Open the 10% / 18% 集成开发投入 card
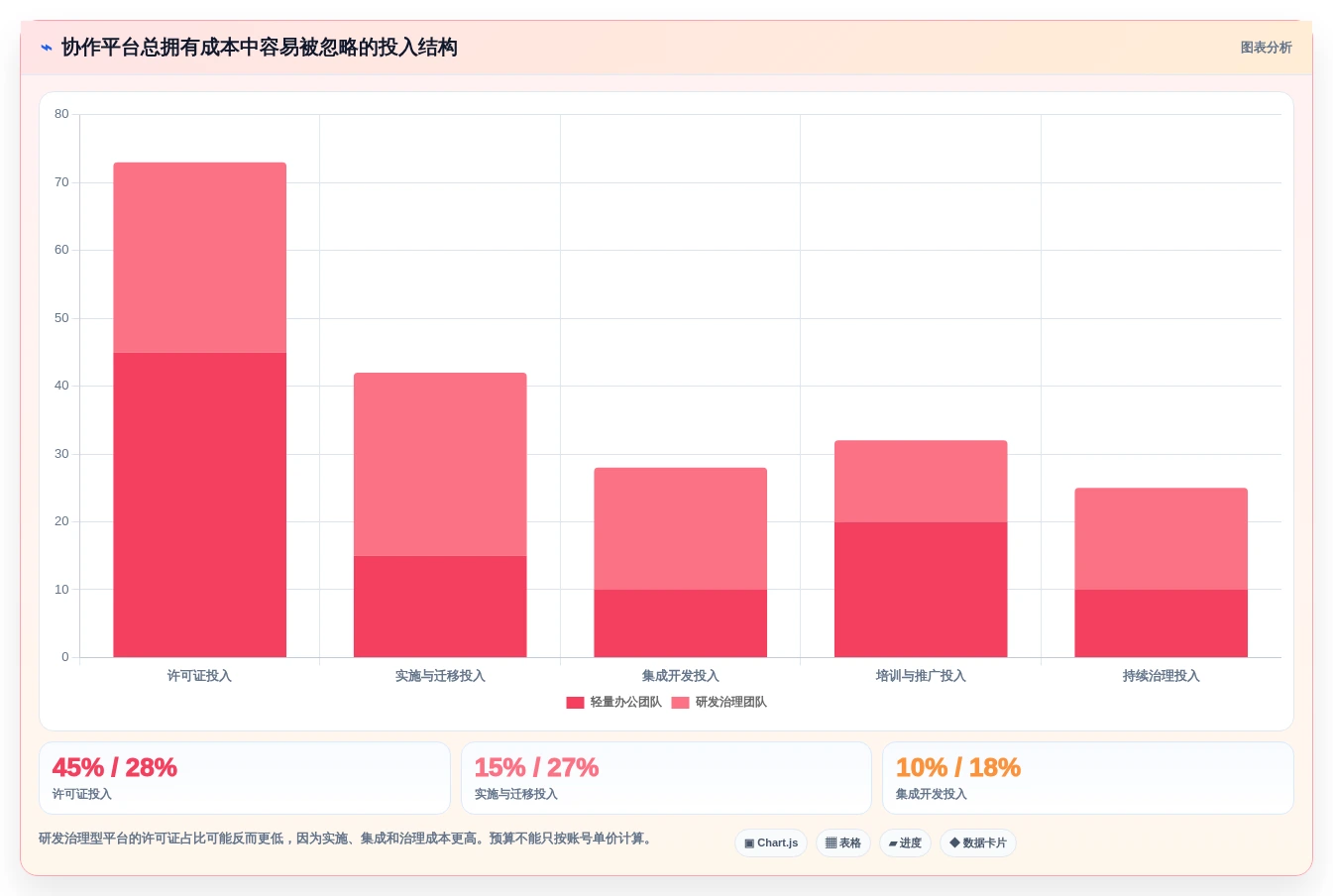This screenshot has height=896, width=1333. (x=1088, y=778)
